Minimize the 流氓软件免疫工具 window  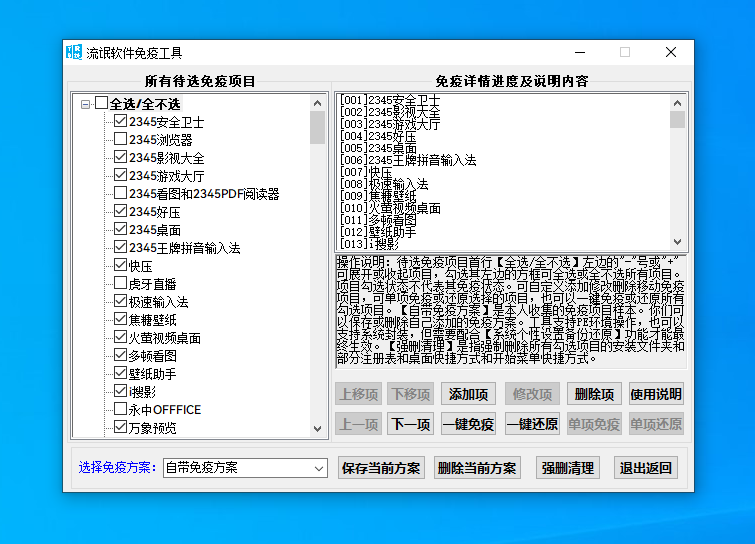pyautogui.click(x=580, y=52)
